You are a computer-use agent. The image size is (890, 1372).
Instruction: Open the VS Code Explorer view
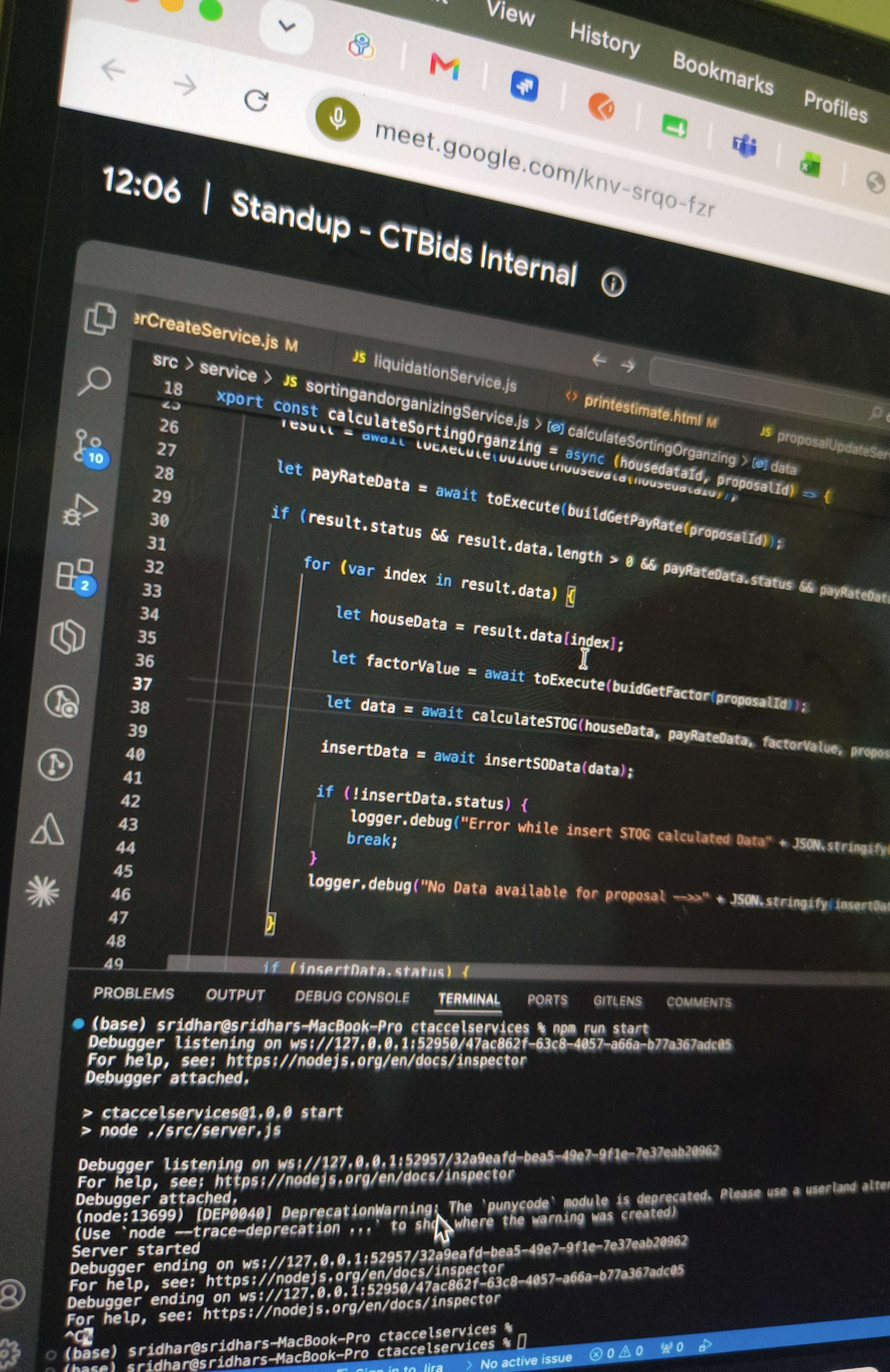101,318
